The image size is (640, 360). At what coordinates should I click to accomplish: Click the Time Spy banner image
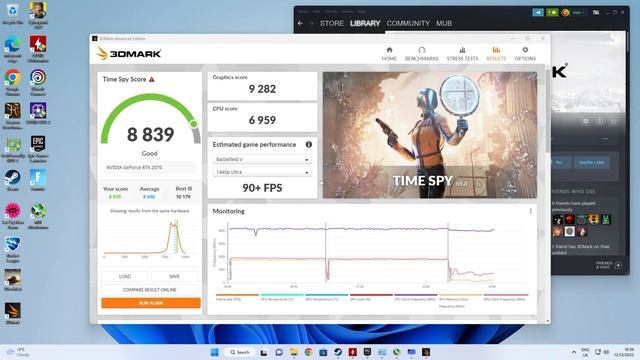pyautogui.click(x=430, y=135)
